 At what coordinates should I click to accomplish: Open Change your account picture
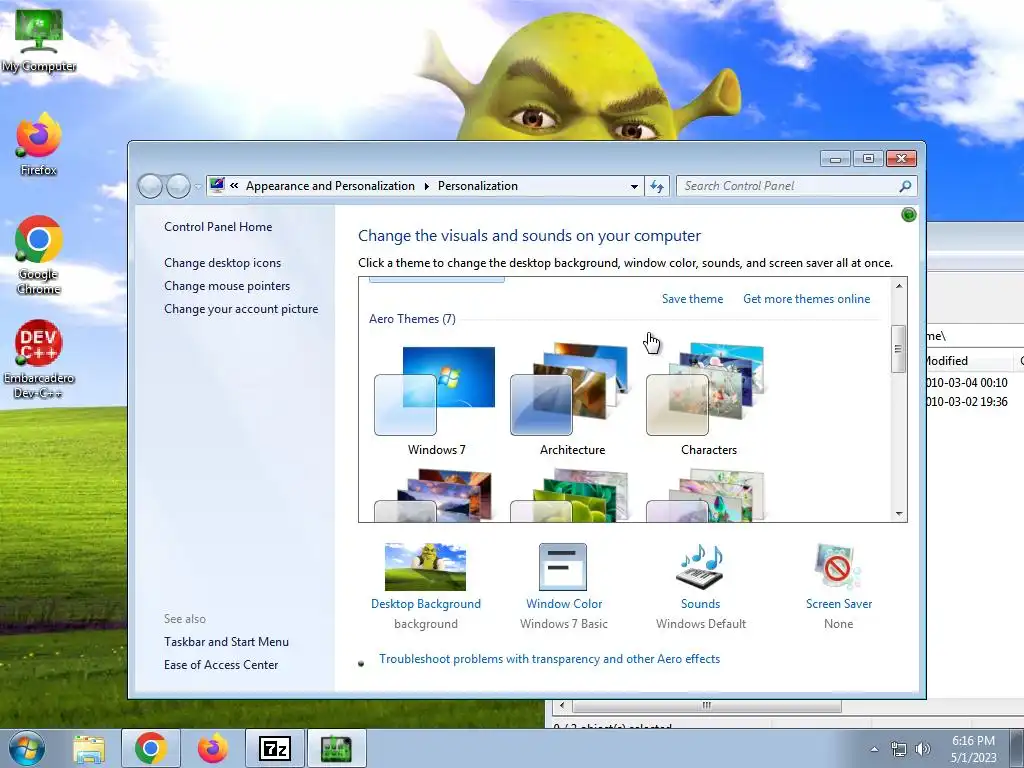pyautogui.click(x=241, y=309)
